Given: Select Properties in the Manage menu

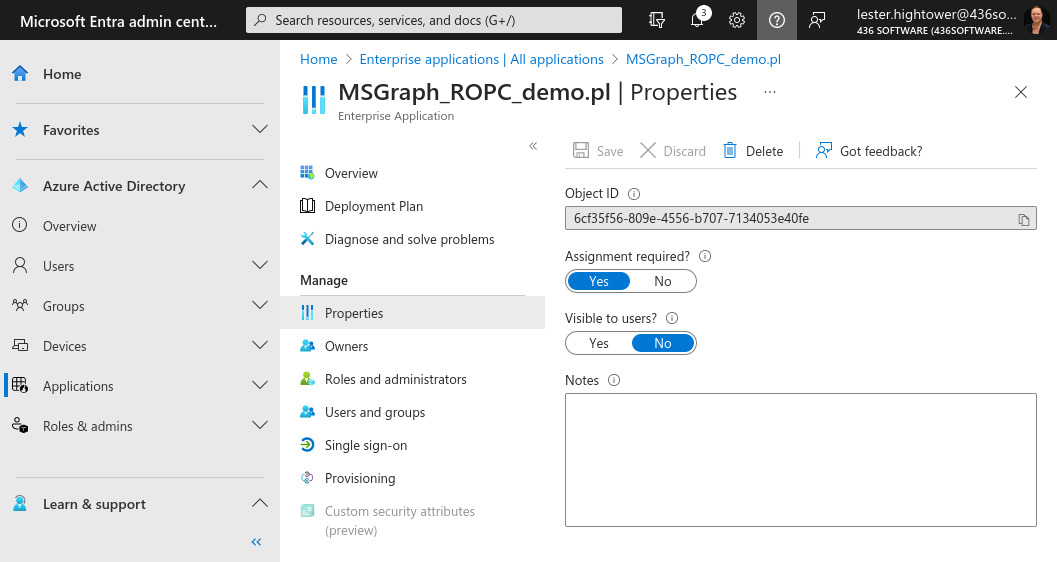Looking at the screenshot, I should (413, 313).
